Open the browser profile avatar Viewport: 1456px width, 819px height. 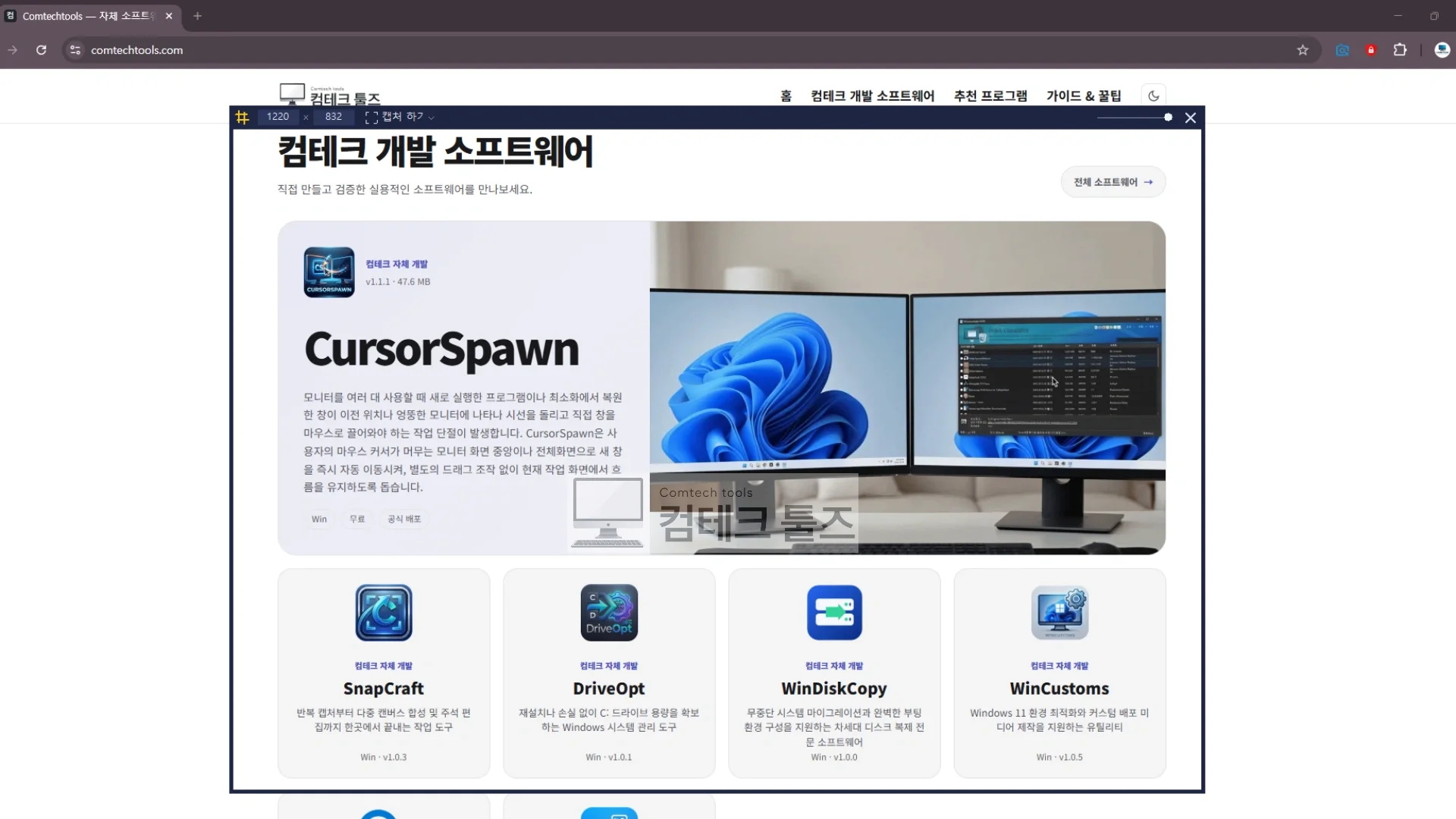1442,50
